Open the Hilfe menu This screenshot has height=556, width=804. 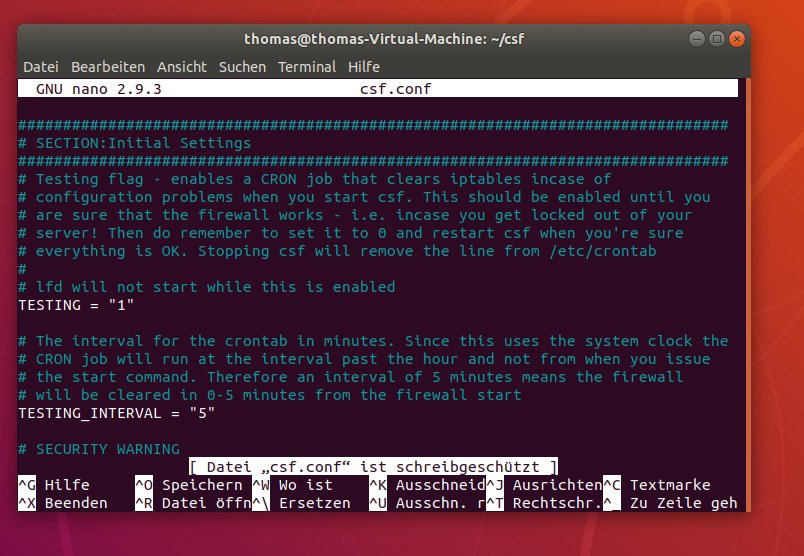[x=364, y=67]
